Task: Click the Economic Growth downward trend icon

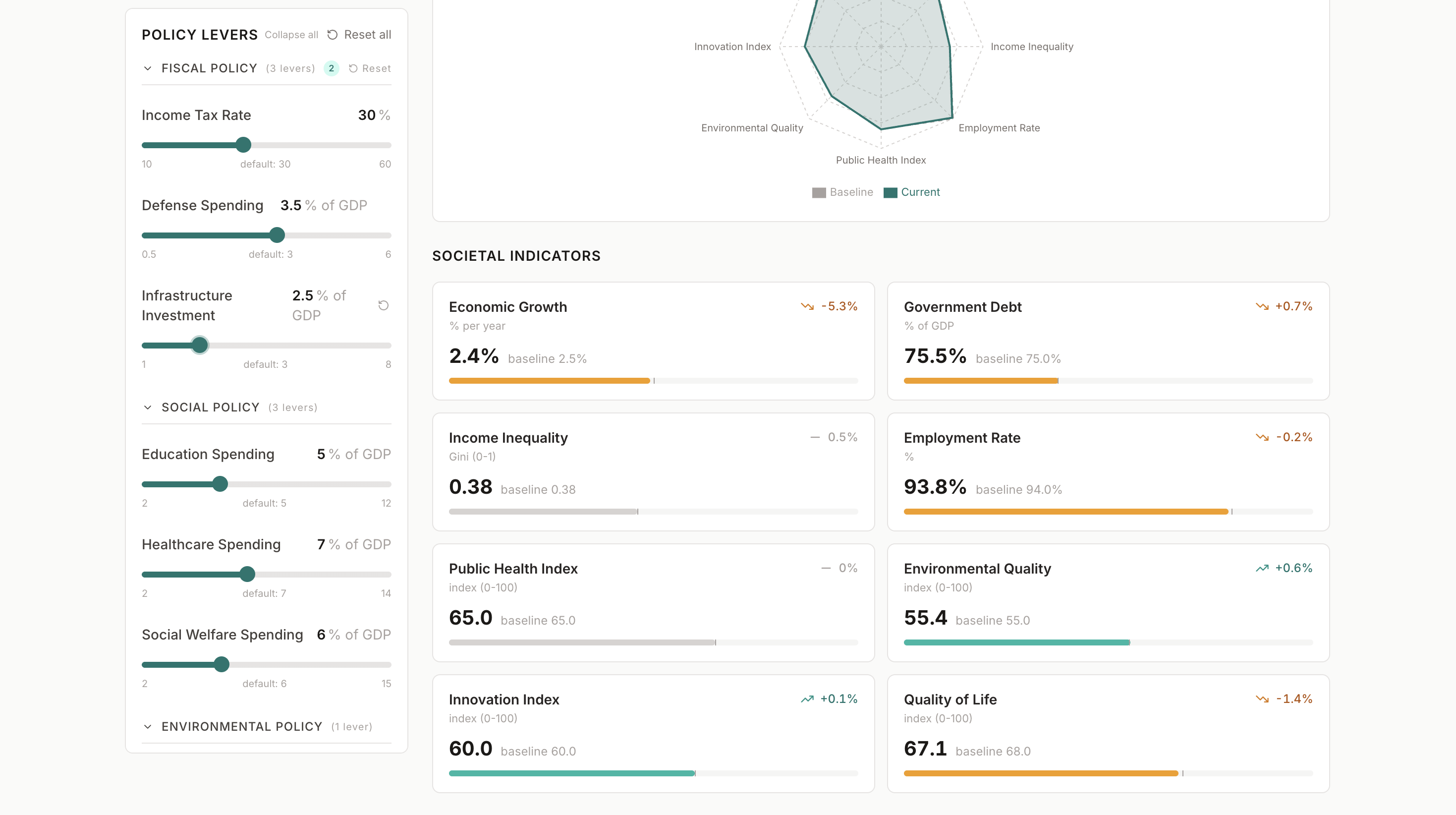Action: pyautogui.click(x=807, y=306)
